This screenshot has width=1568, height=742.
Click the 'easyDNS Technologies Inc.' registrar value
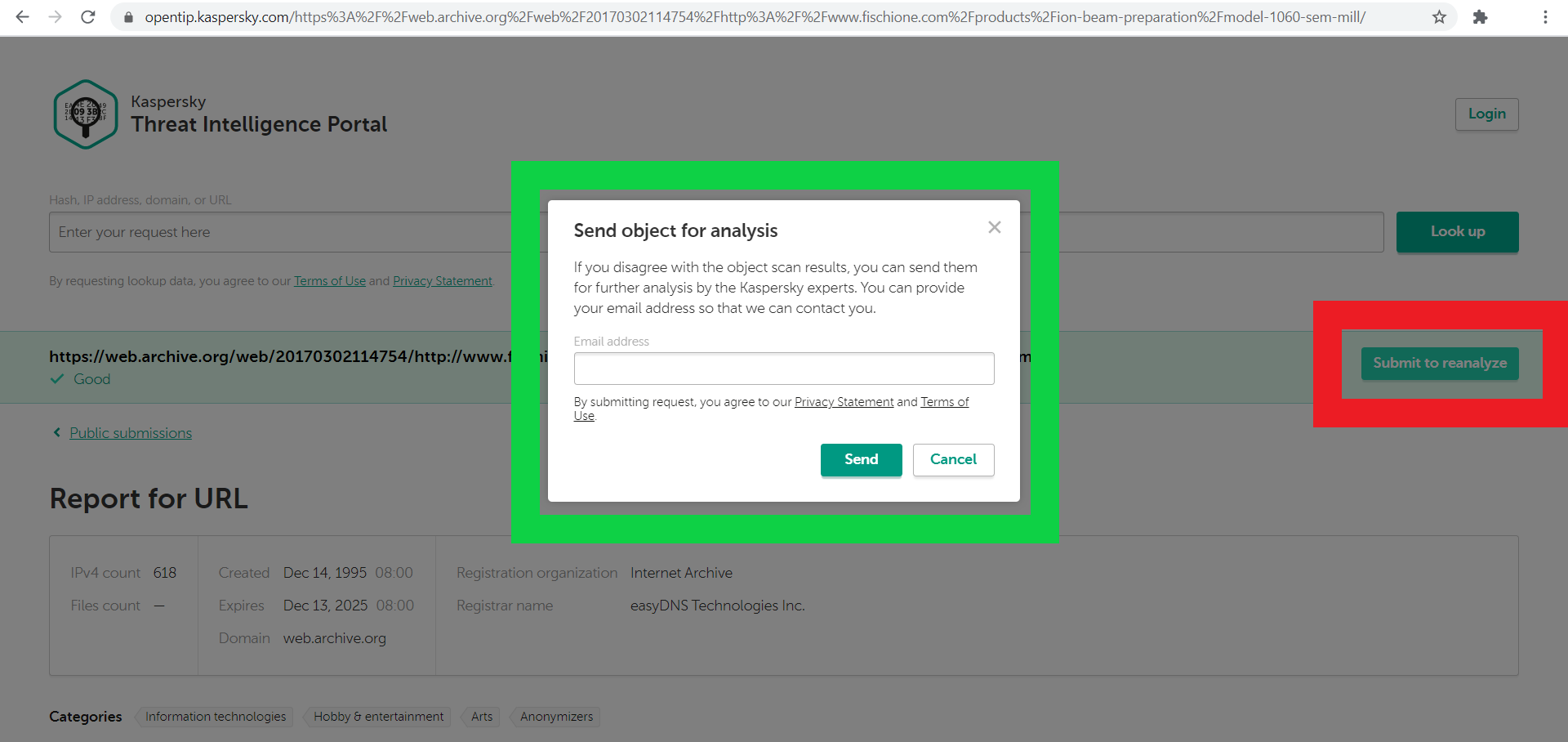click(717, 606)
